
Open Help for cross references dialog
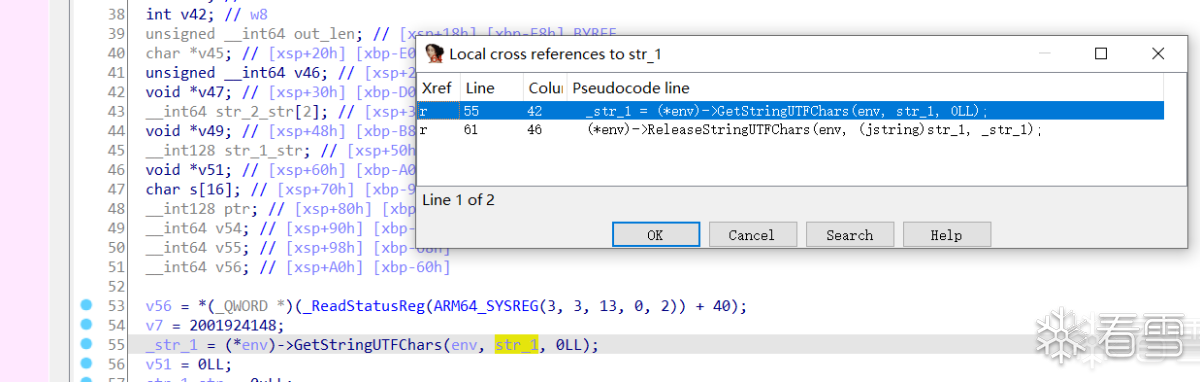946,235
